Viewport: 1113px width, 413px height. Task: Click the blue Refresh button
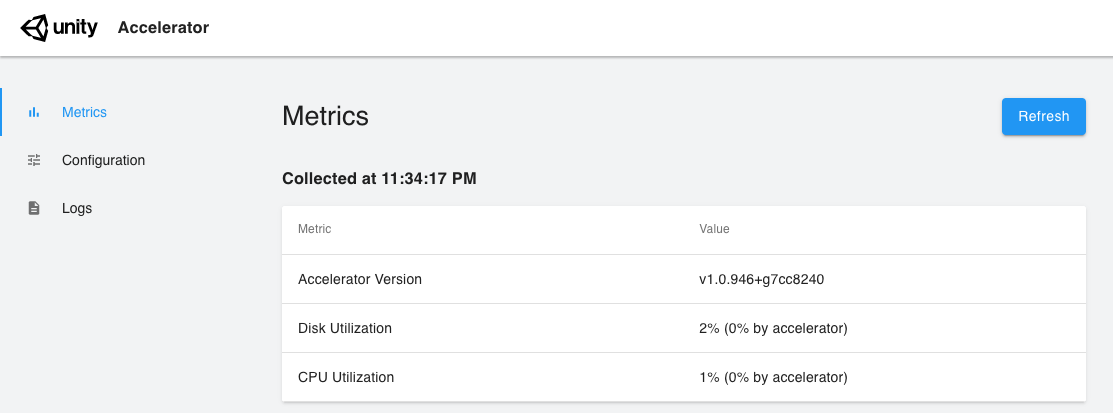click(1043, 116)
